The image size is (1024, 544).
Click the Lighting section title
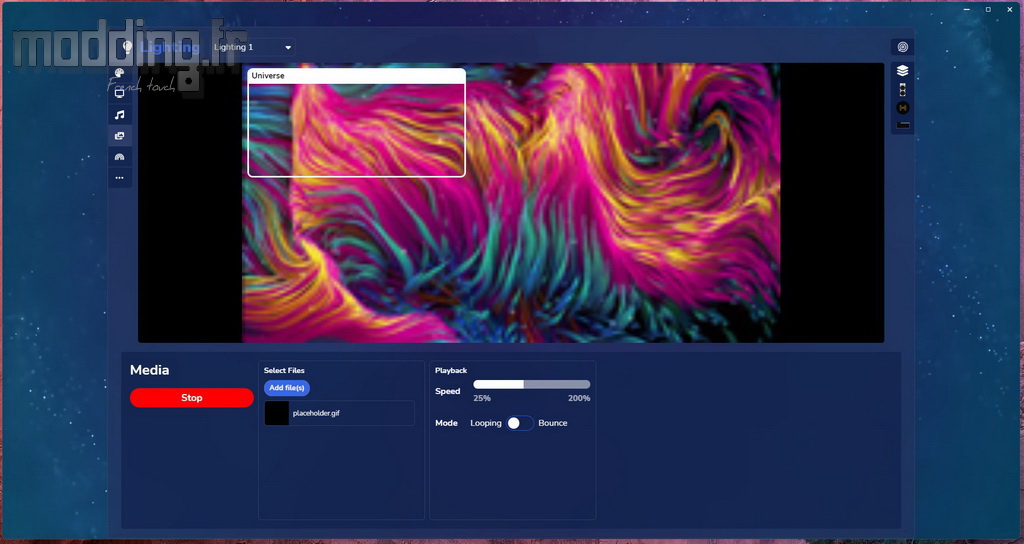(x=169, y=48)
